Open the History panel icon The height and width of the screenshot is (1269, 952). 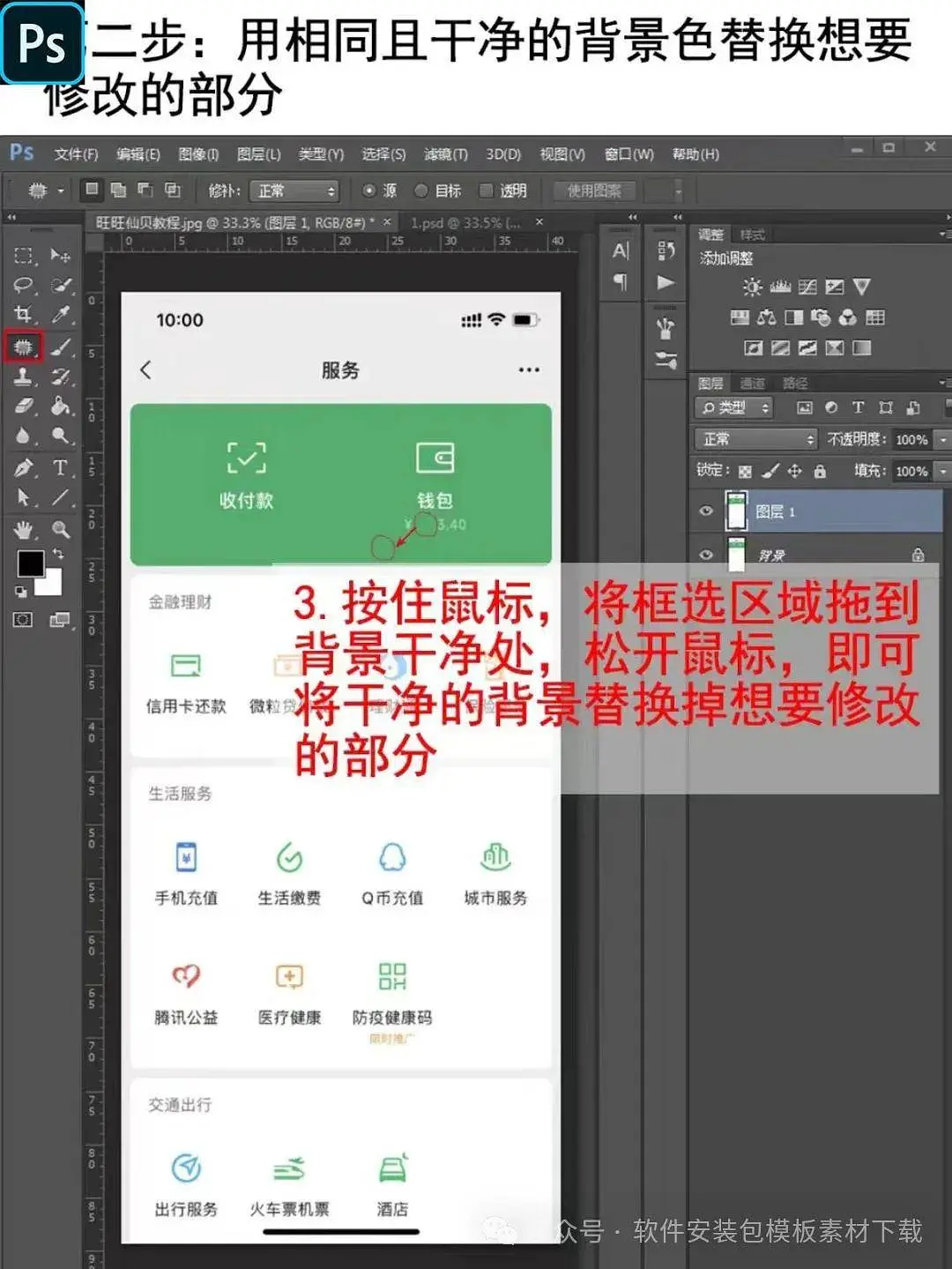pos(666,251)
